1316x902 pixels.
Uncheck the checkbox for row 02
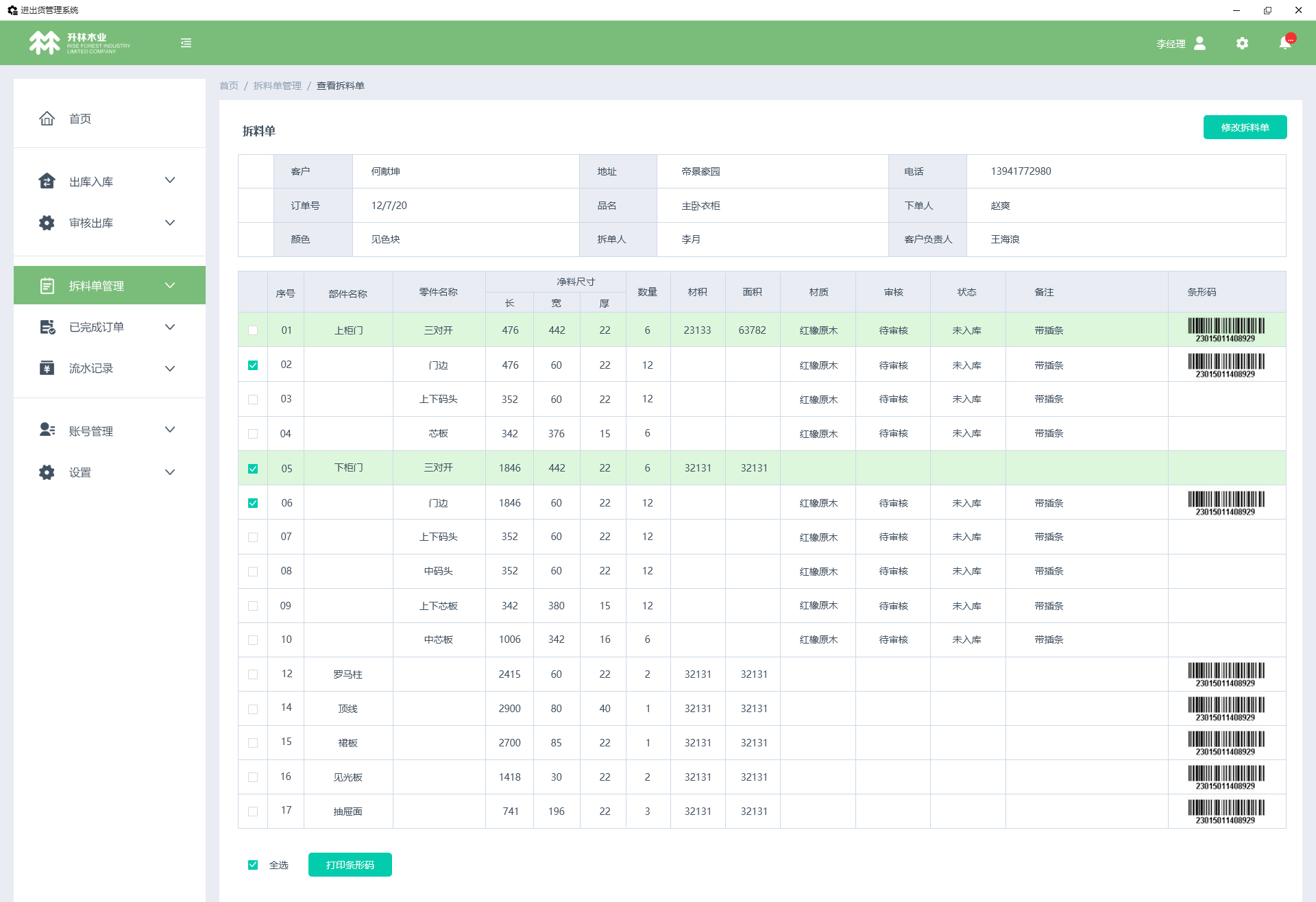click(x=253, y=365)
